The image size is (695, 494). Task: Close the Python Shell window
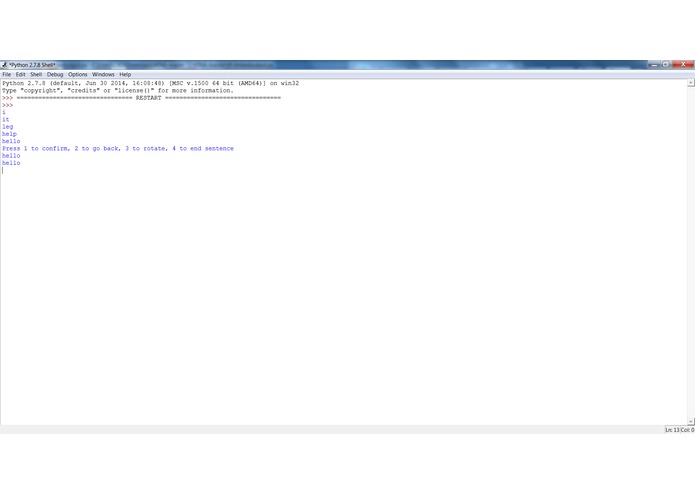point(683,65)
